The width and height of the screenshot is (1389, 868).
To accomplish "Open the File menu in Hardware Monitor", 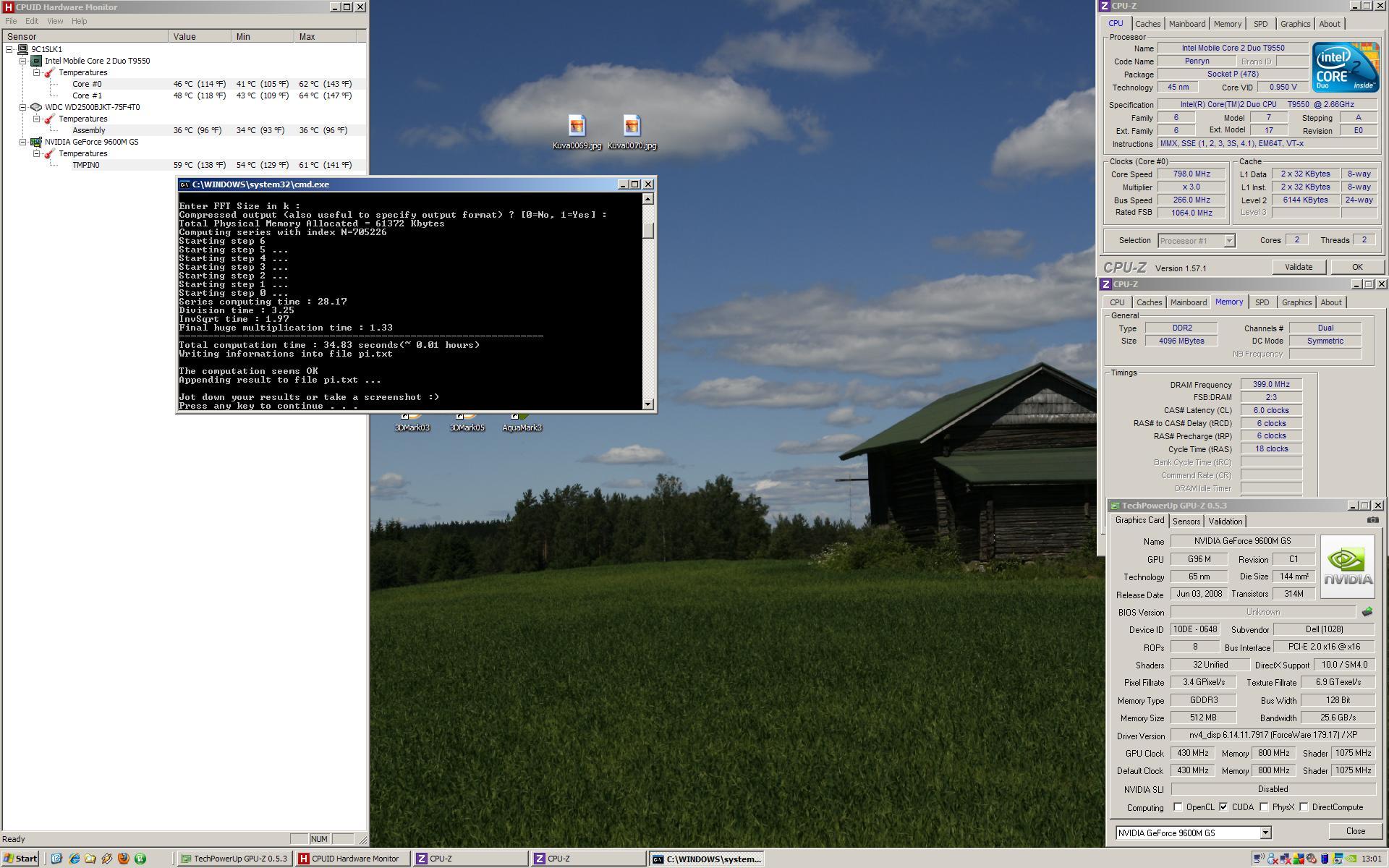I will coord(11,21).
